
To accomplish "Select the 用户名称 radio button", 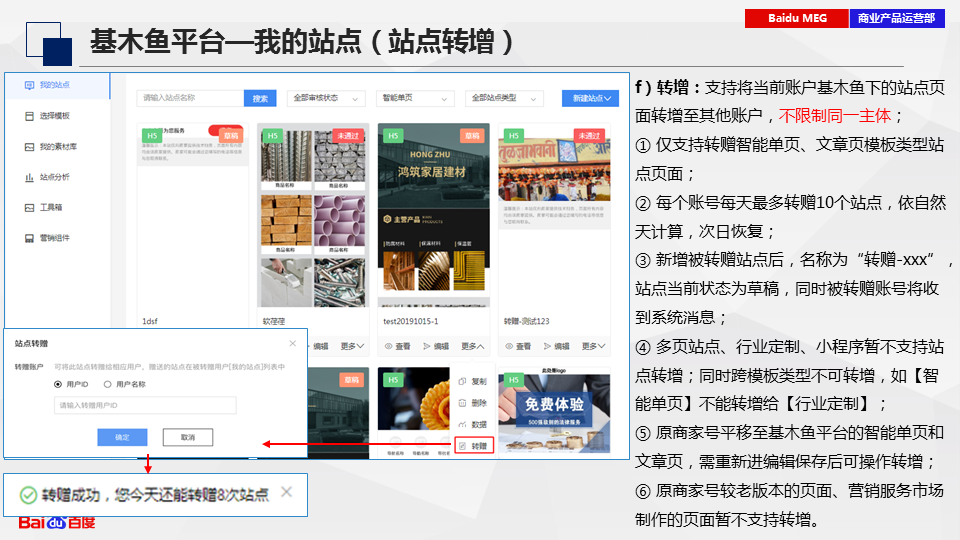I will [108, 384].
